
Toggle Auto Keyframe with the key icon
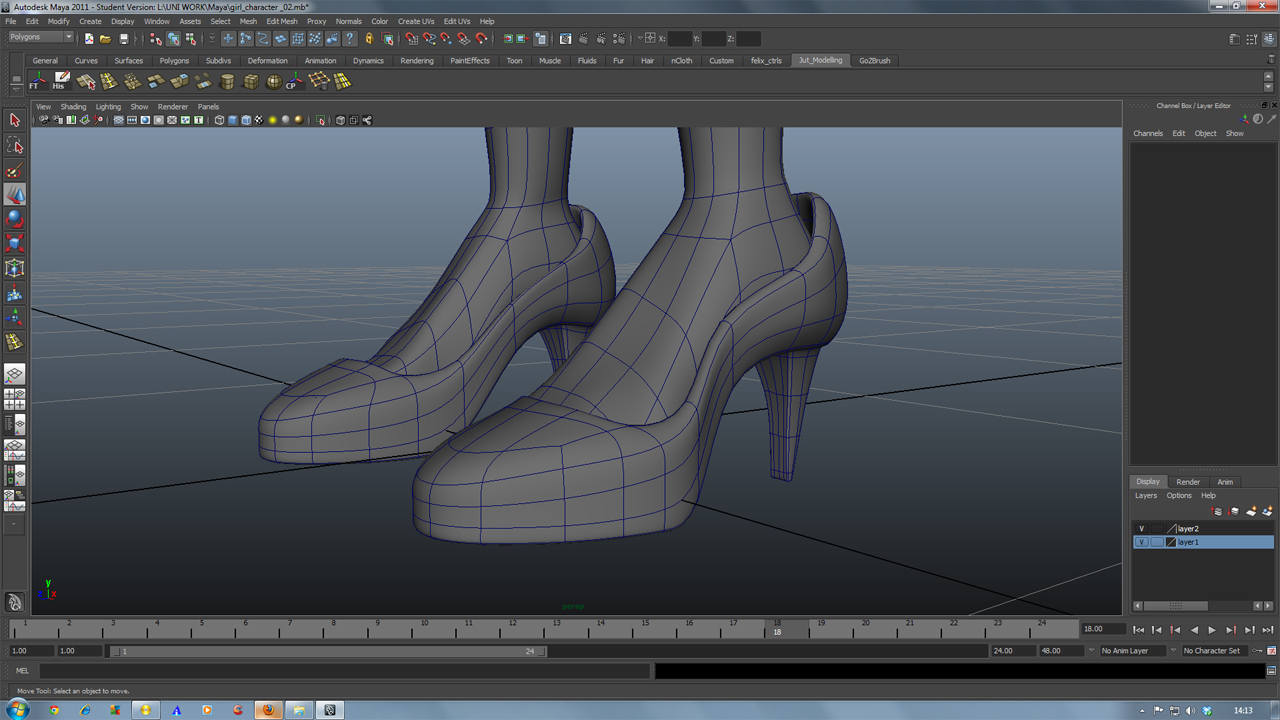(1258, 650)
